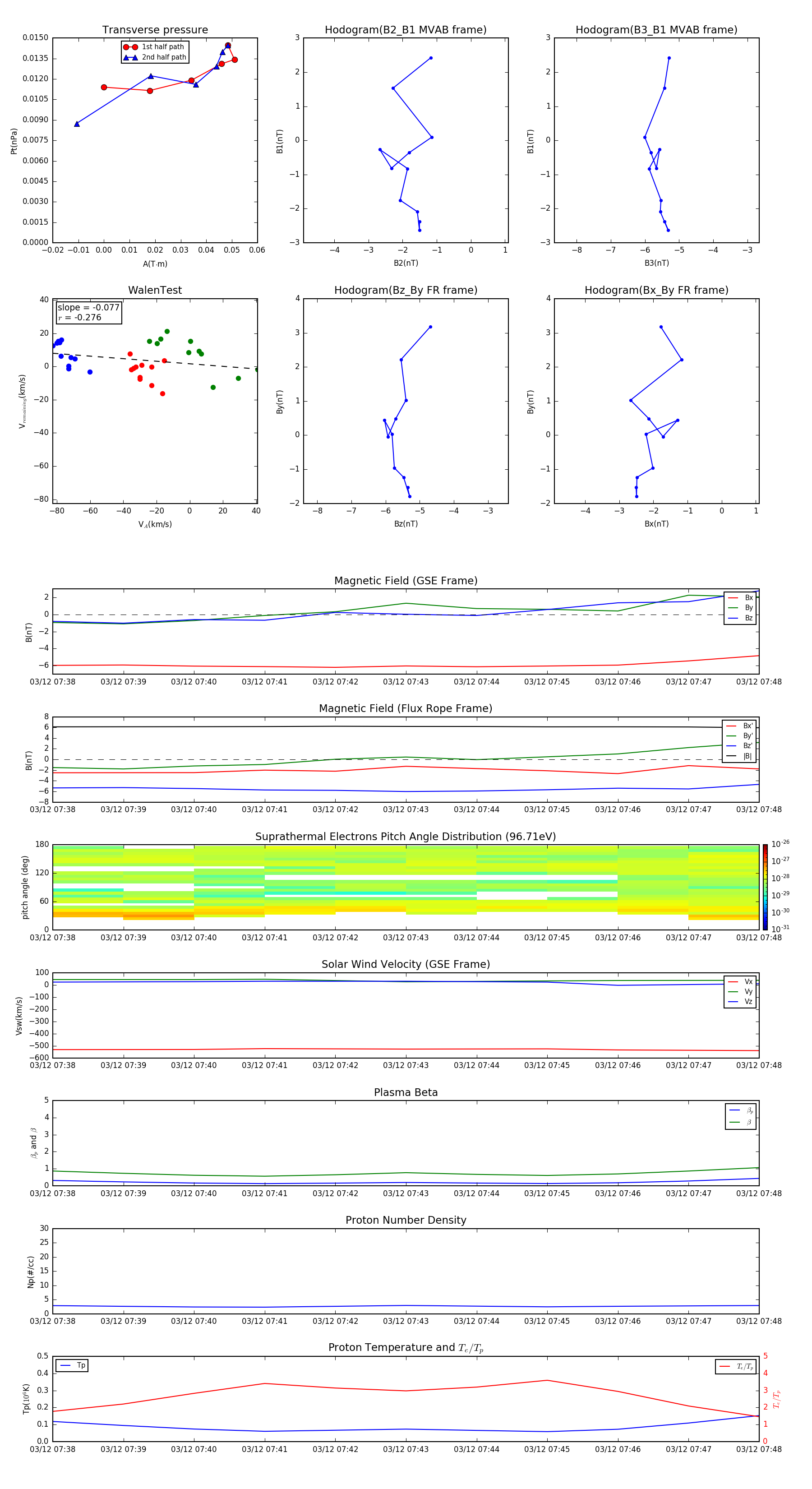
Task: Click the "V_A(km/s)" x-axis label
Action: (x=155, y=525)
